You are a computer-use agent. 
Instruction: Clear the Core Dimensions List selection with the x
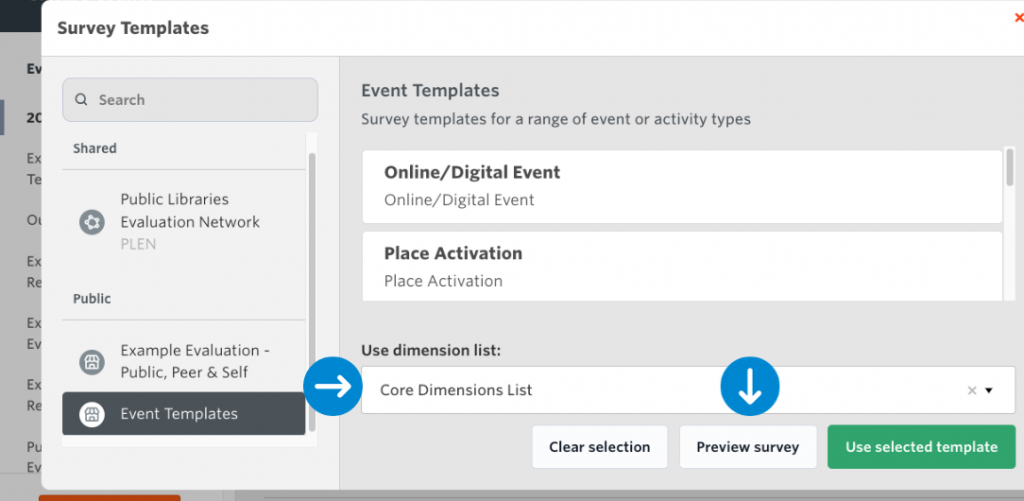tap(971, 391)
